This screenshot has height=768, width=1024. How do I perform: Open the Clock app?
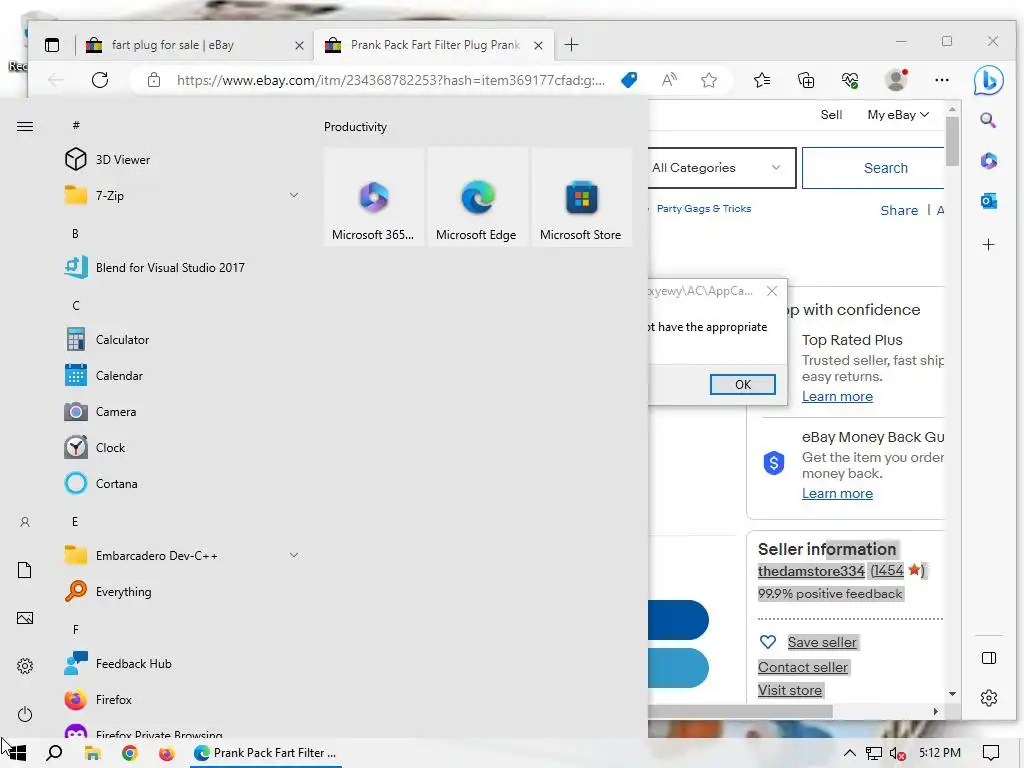pos(183,447)
